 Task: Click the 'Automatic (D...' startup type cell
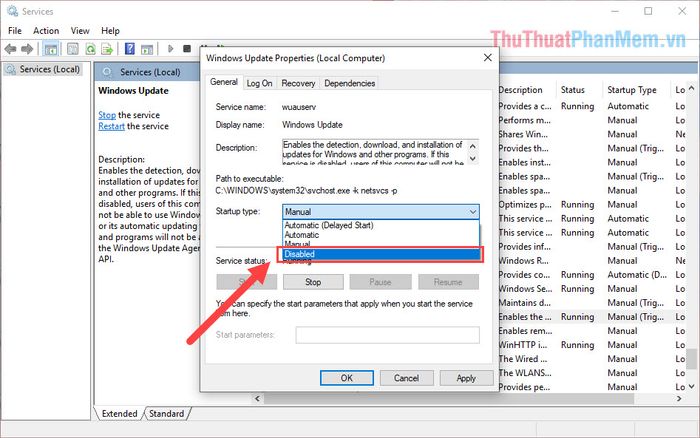637,275
